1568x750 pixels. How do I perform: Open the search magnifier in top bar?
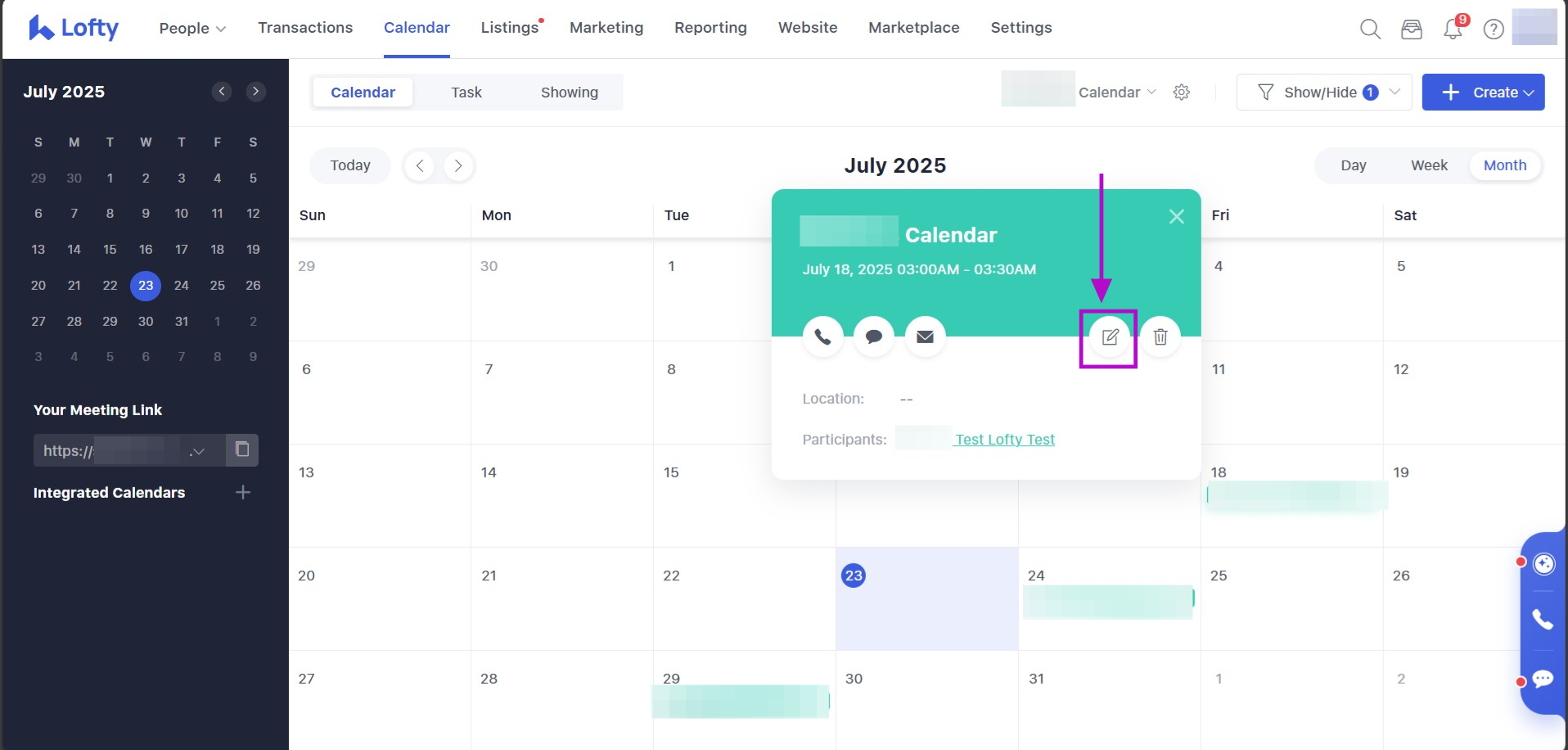1370,29
